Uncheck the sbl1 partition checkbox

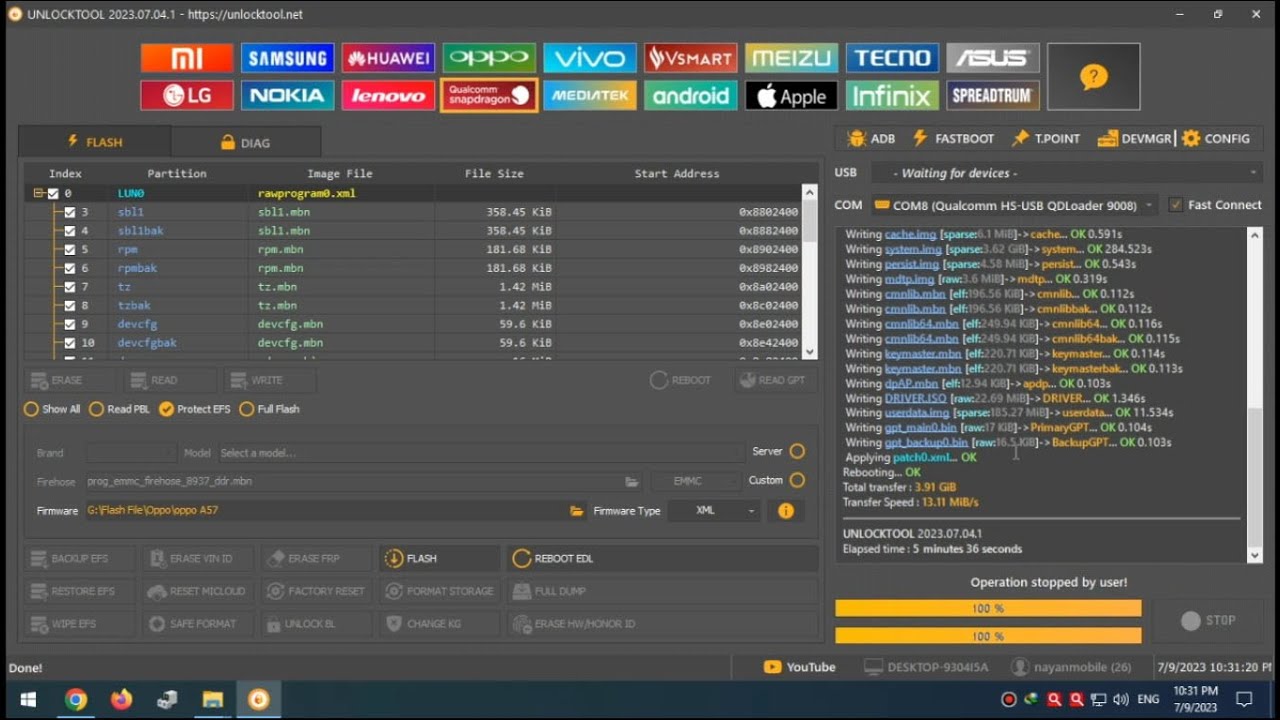pyautogui.click(x=70, y=212)
